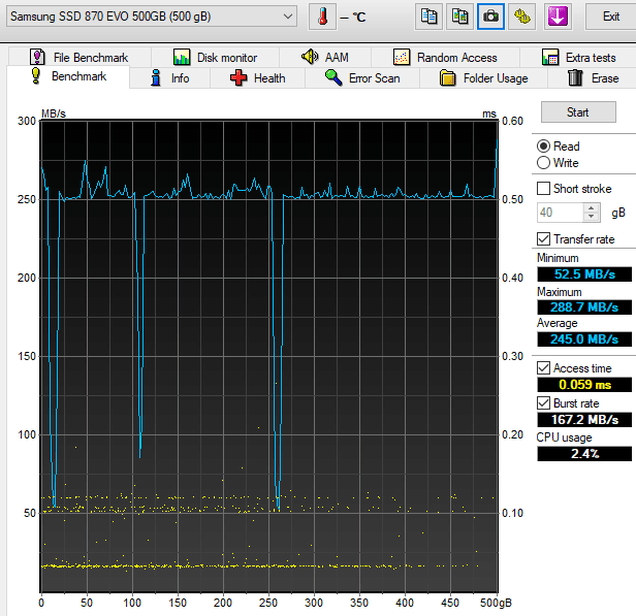The height and width of the screenshot is (616, 636).
Task: Enable the Short stroke checkbox
Action: (544, 189)
